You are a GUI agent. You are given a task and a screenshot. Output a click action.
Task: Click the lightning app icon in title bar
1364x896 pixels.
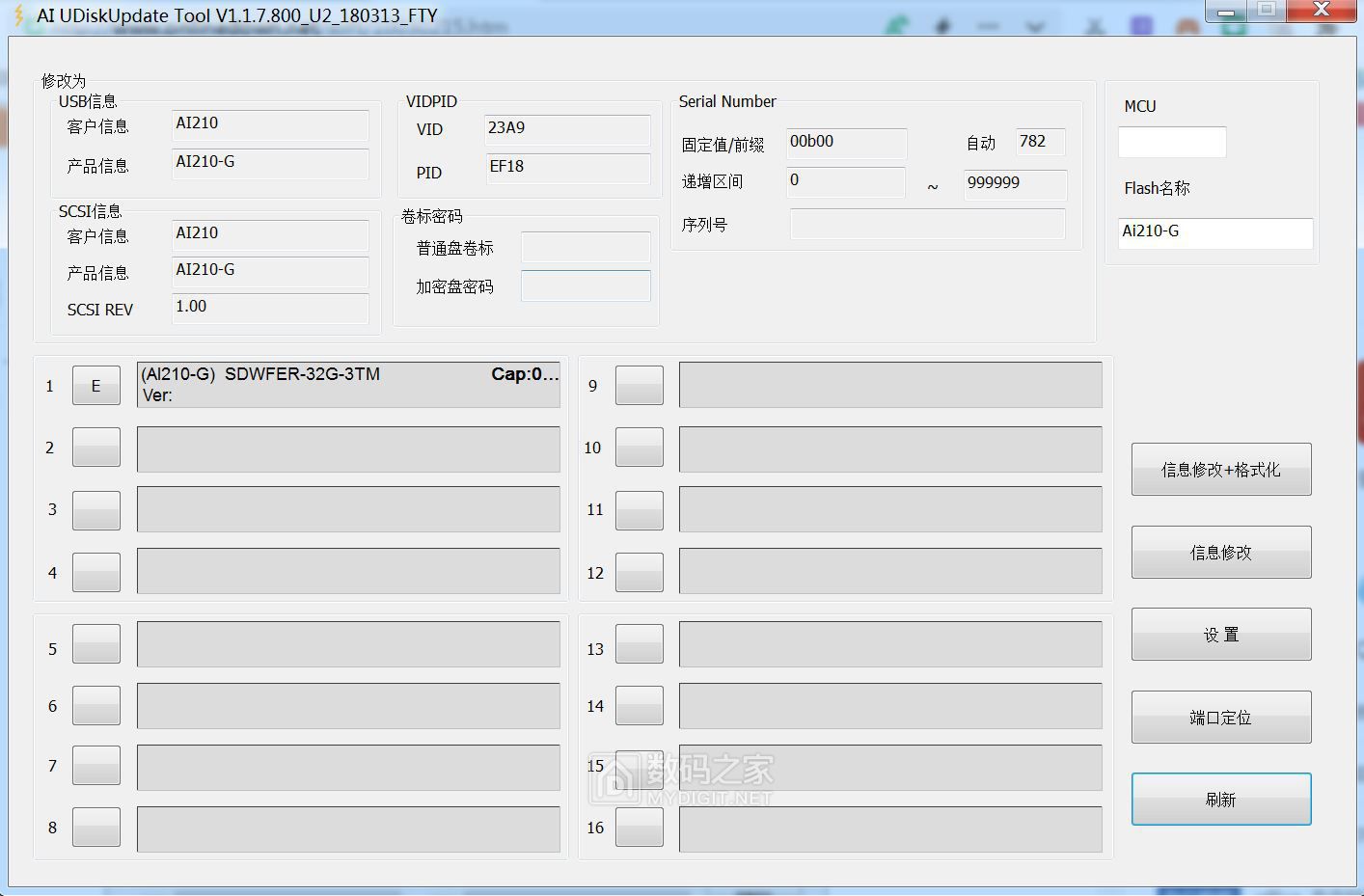tap(18, 15)
